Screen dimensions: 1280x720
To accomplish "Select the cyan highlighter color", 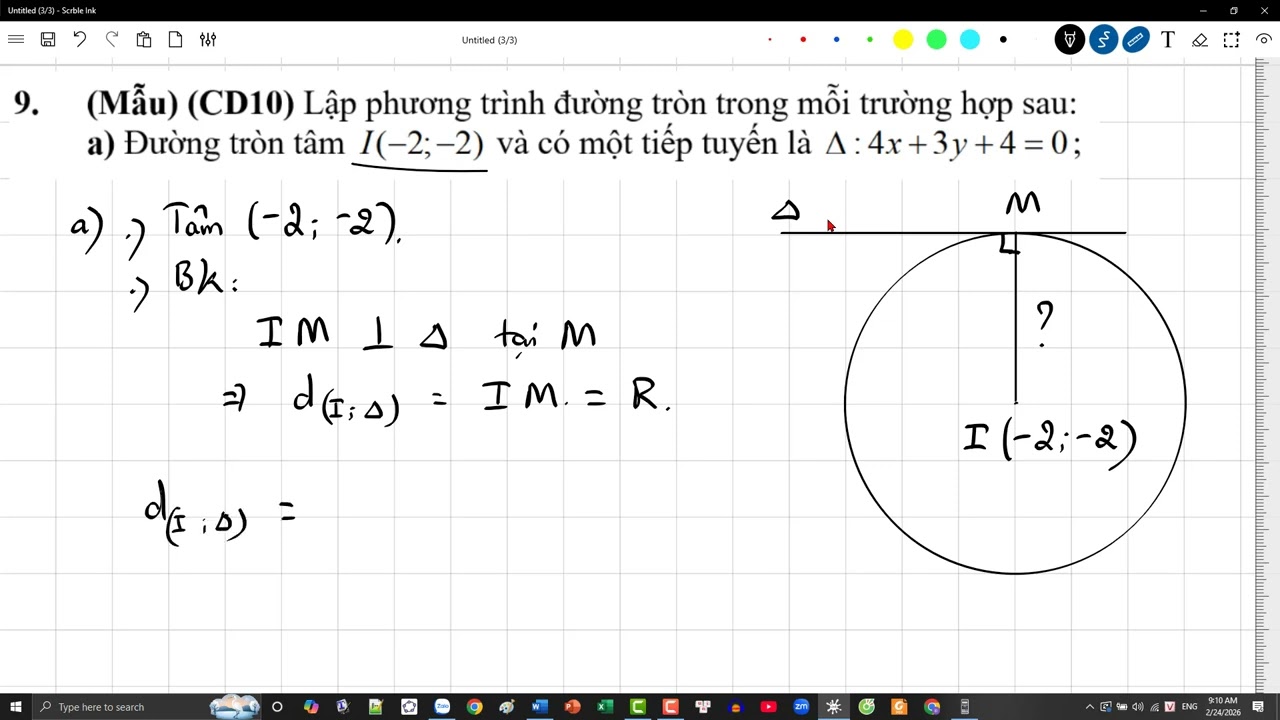I will pos(970,40).
